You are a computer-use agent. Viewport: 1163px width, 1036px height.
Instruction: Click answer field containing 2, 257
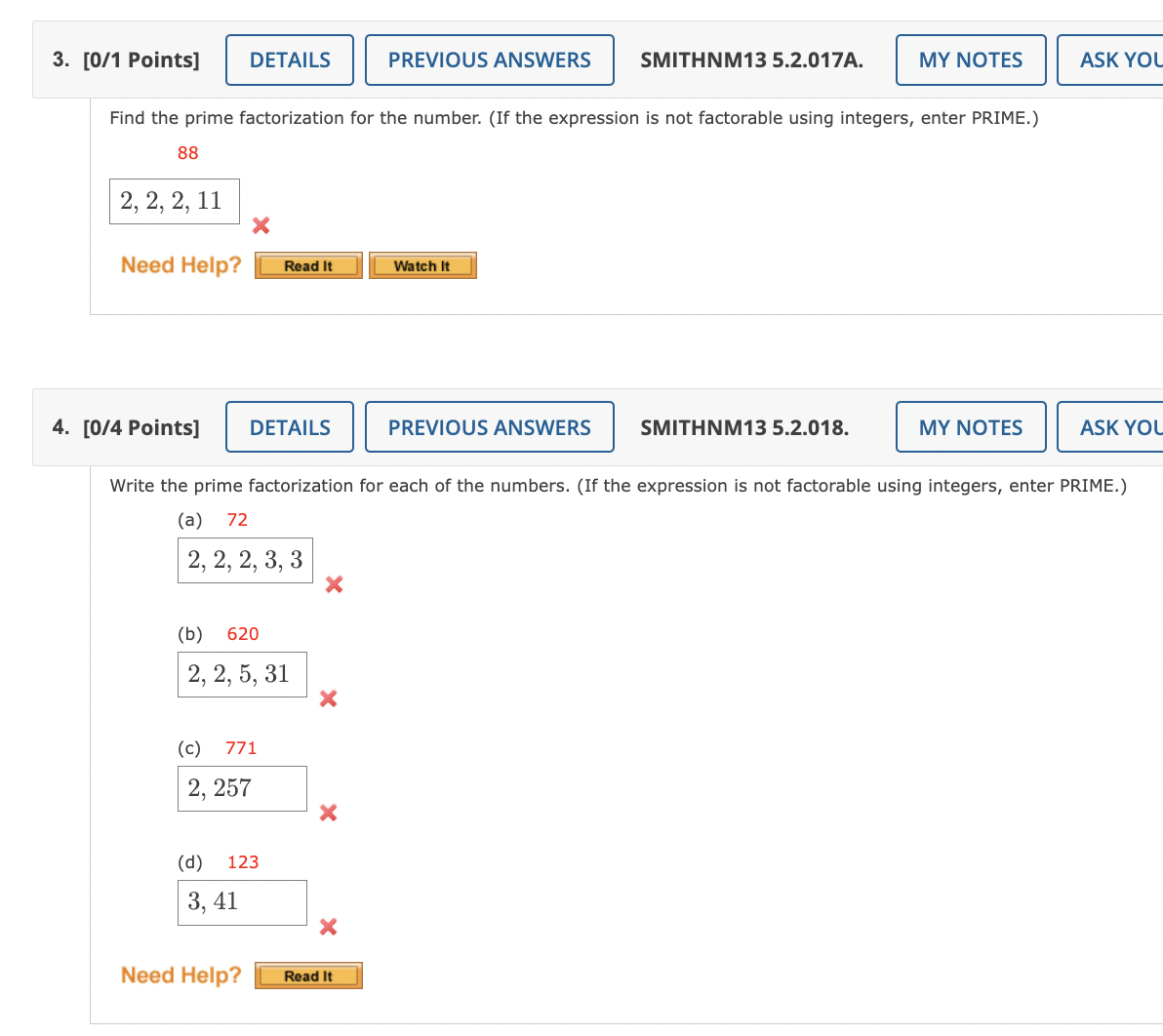point(243,788)
